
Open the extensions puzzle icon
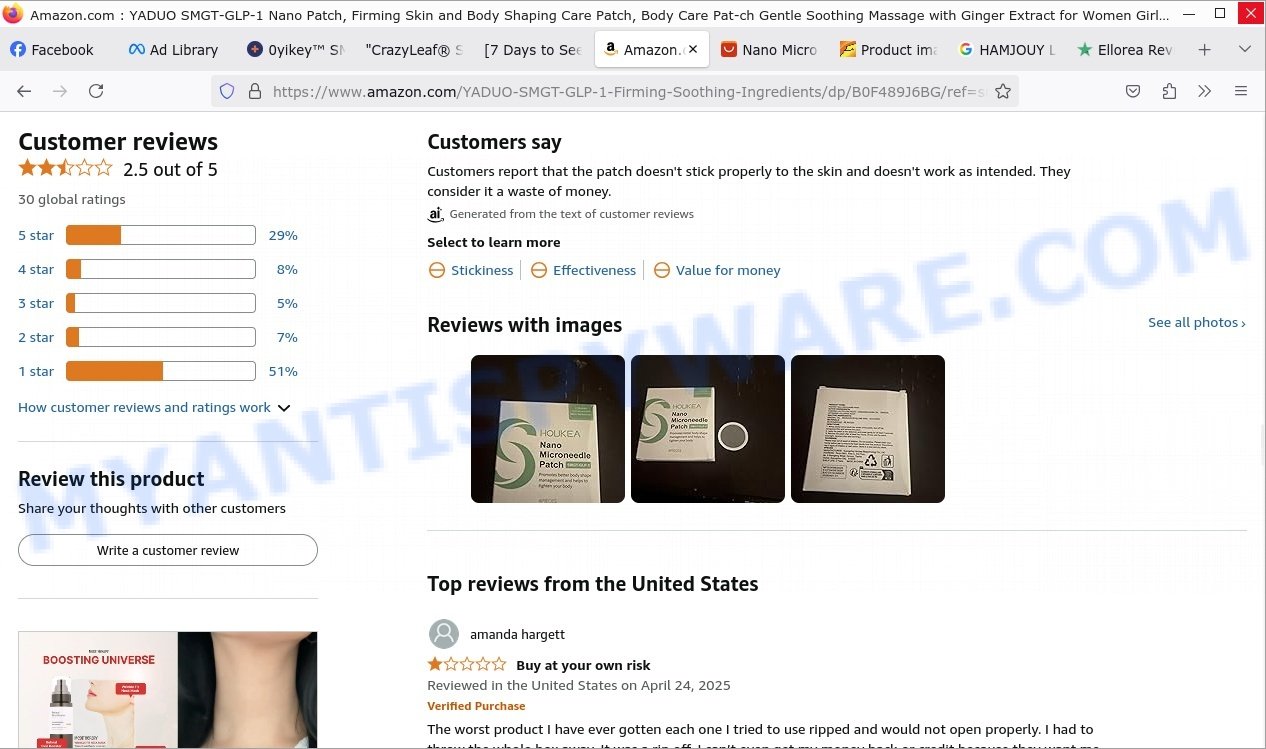point(1169,91)
